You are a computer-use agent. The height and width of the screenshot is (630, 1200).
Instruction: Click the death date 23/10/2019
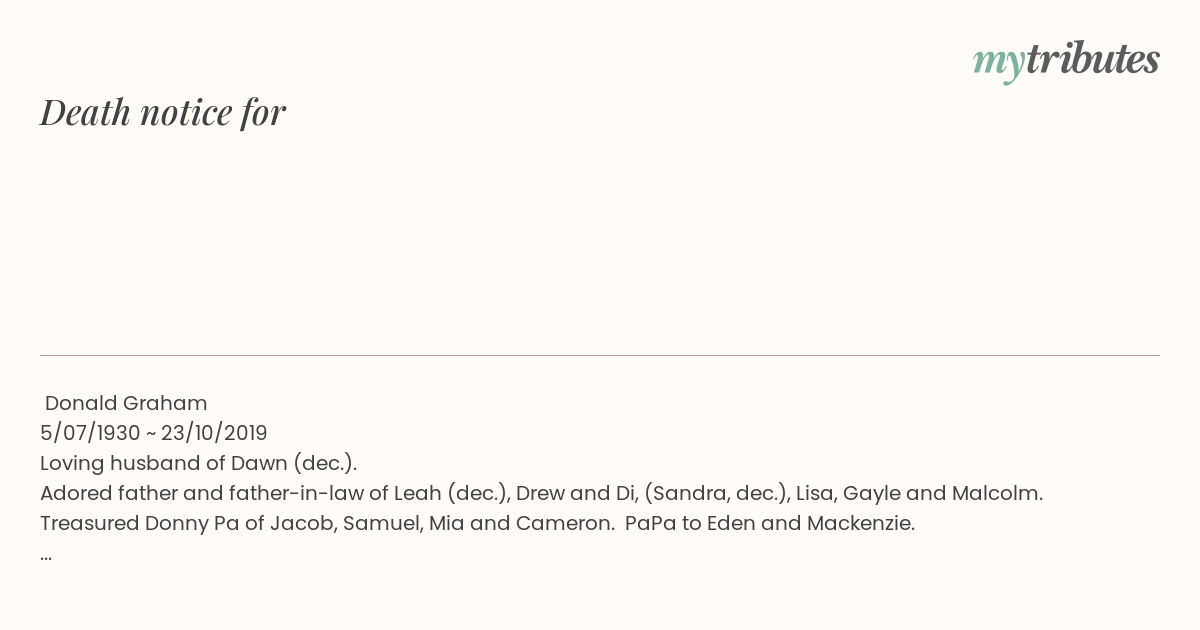[x=214, y=433]
